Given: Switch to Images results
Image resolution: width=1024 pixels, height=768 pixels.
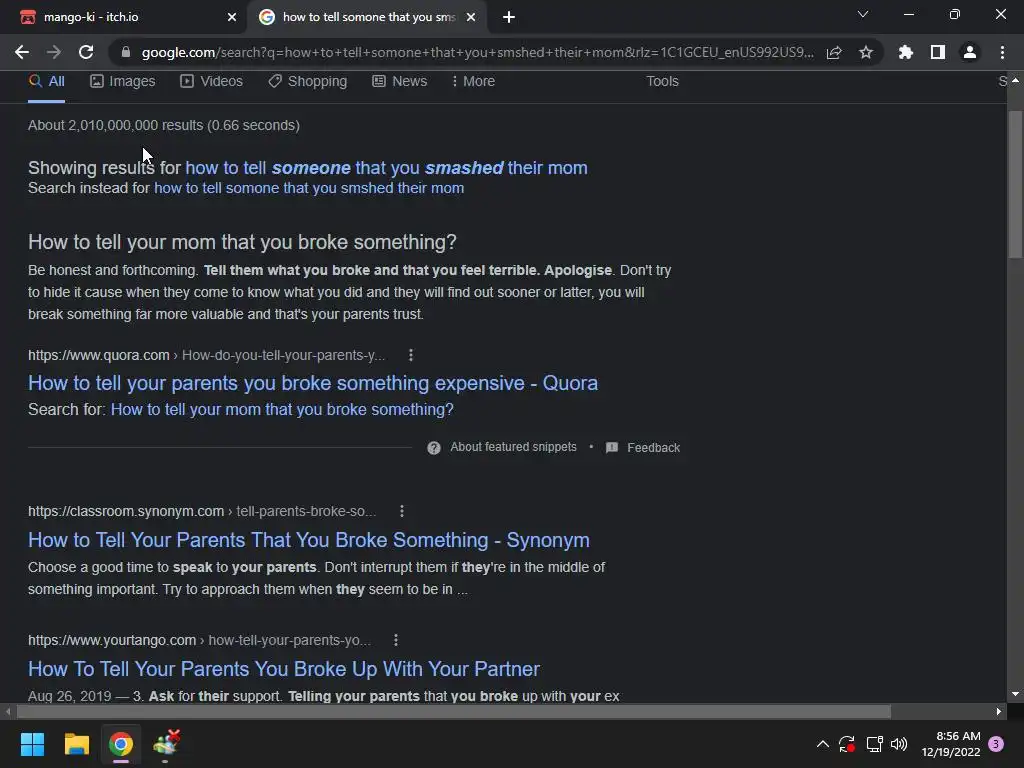Looking at the screenshot, I should (x=123, y=82).
